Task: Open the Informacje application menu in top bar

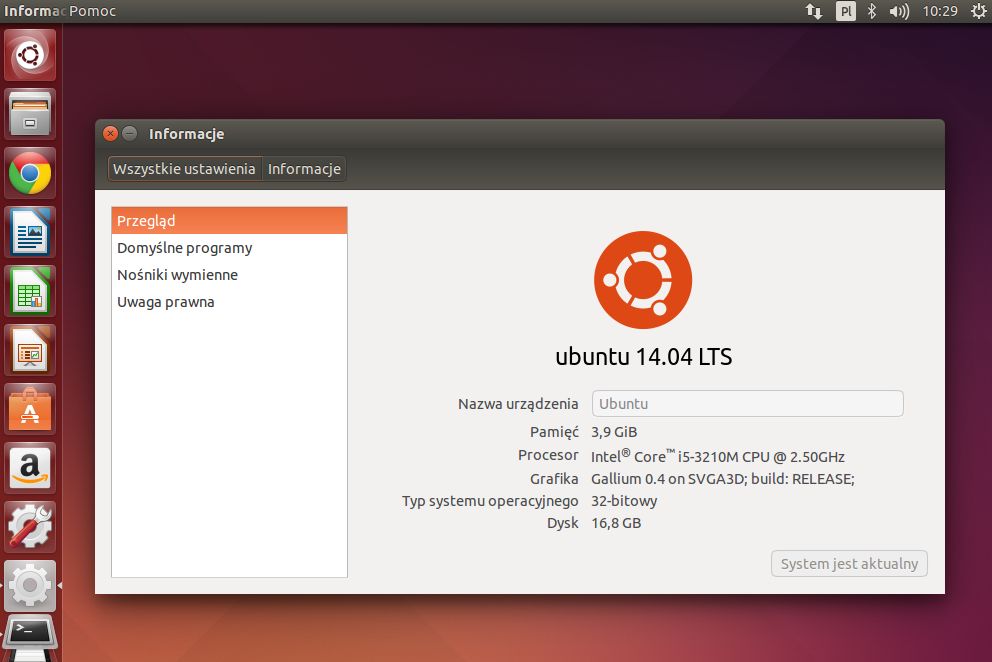Action: point(34,11)
